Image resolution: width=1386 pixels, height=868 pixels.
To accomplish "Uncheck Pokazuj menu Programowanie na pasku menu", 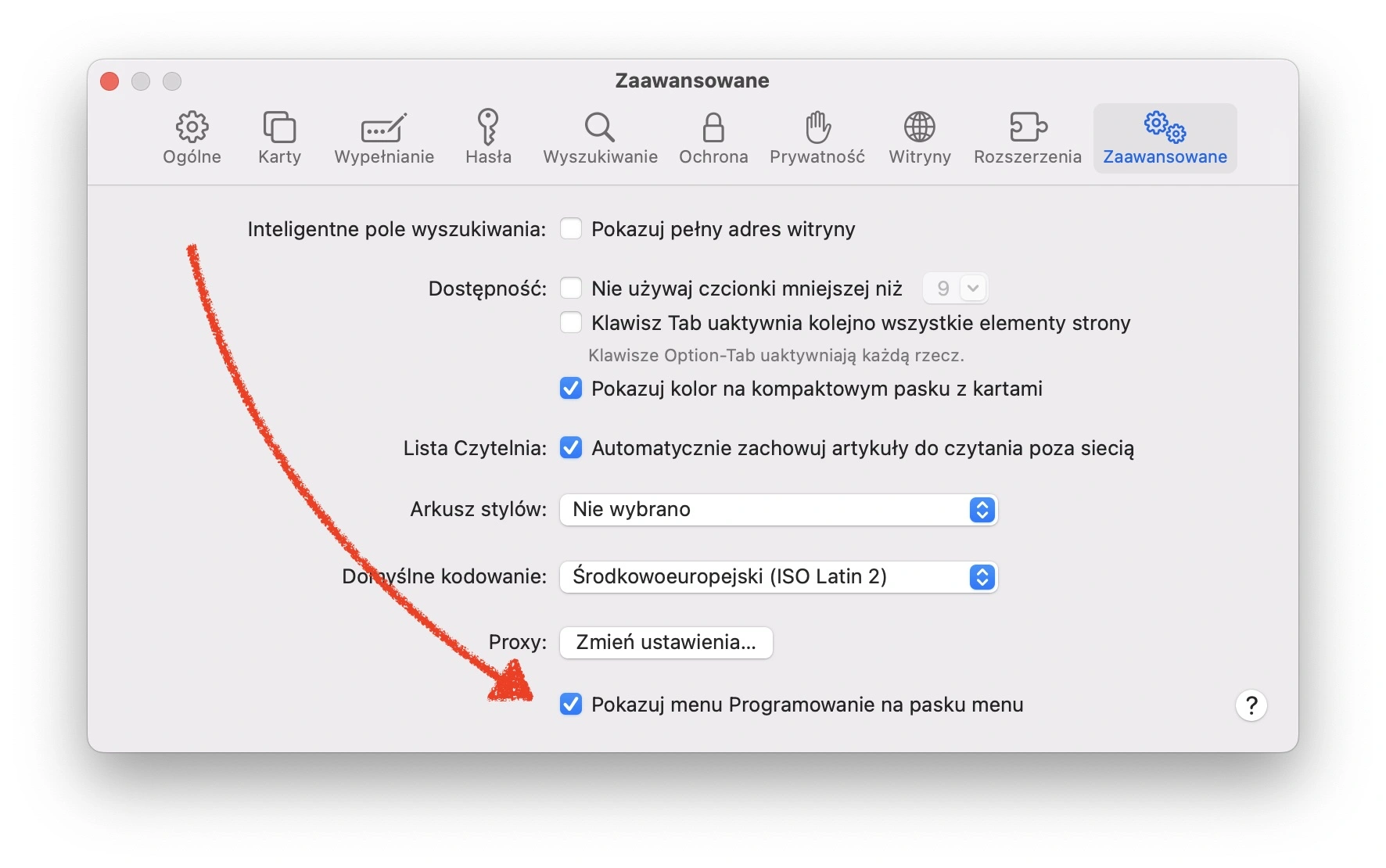I will point(571,705).
